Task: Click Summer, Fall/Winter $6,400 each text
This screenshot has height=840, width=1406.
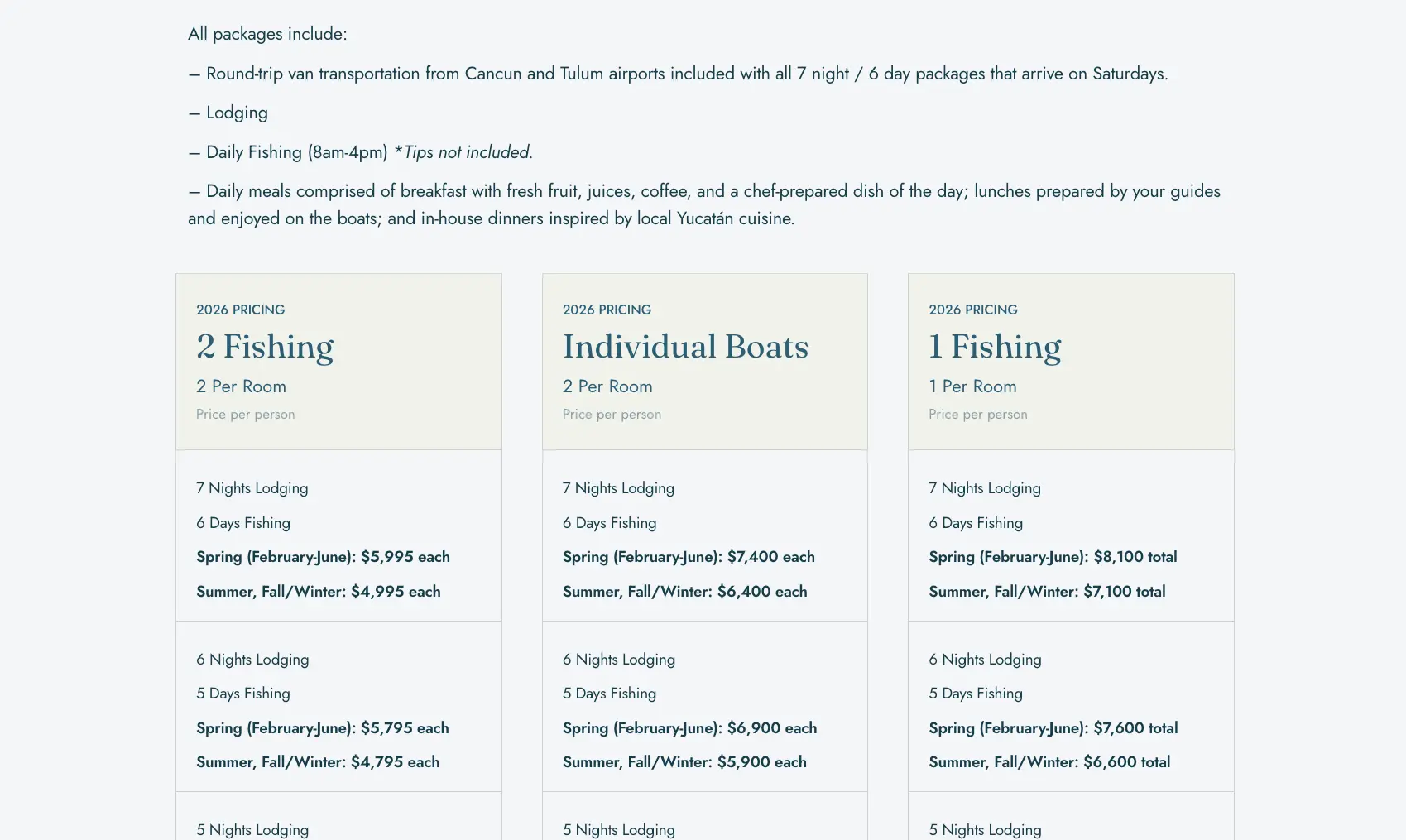Action: point(684,592)
